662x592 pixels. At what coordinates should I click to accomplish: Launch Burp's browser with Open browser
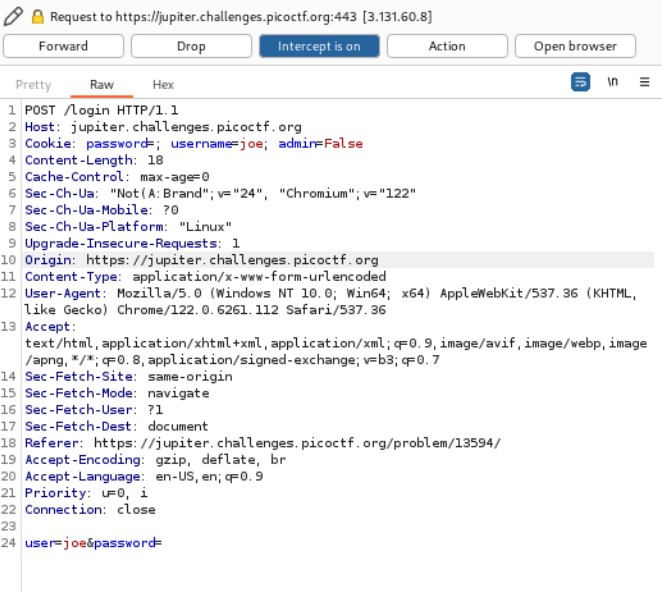click(x=575, y=46)
